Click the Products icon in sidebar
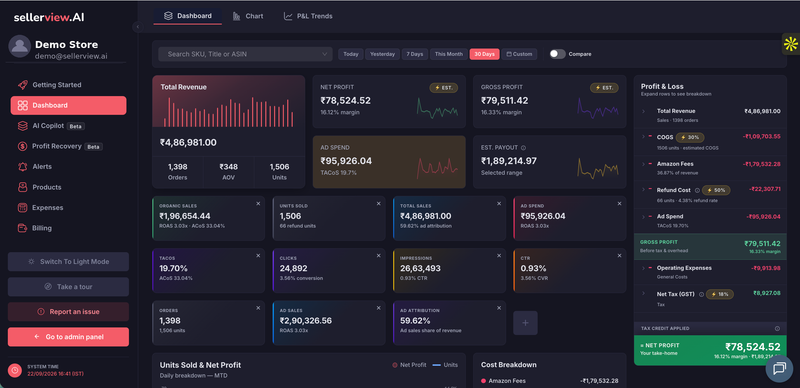 pos(22,187)
